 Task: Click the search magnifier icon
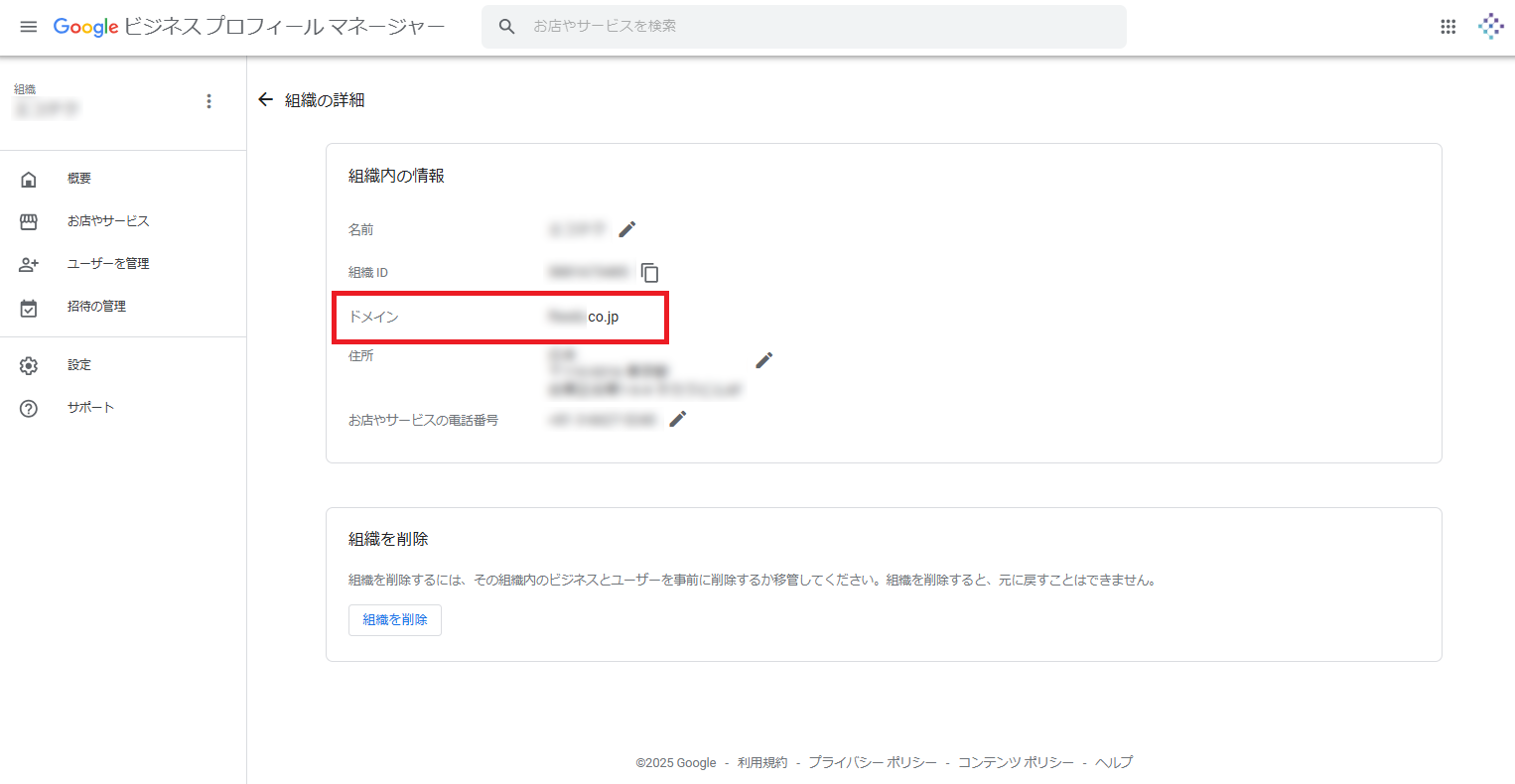[x=507, y=26]
